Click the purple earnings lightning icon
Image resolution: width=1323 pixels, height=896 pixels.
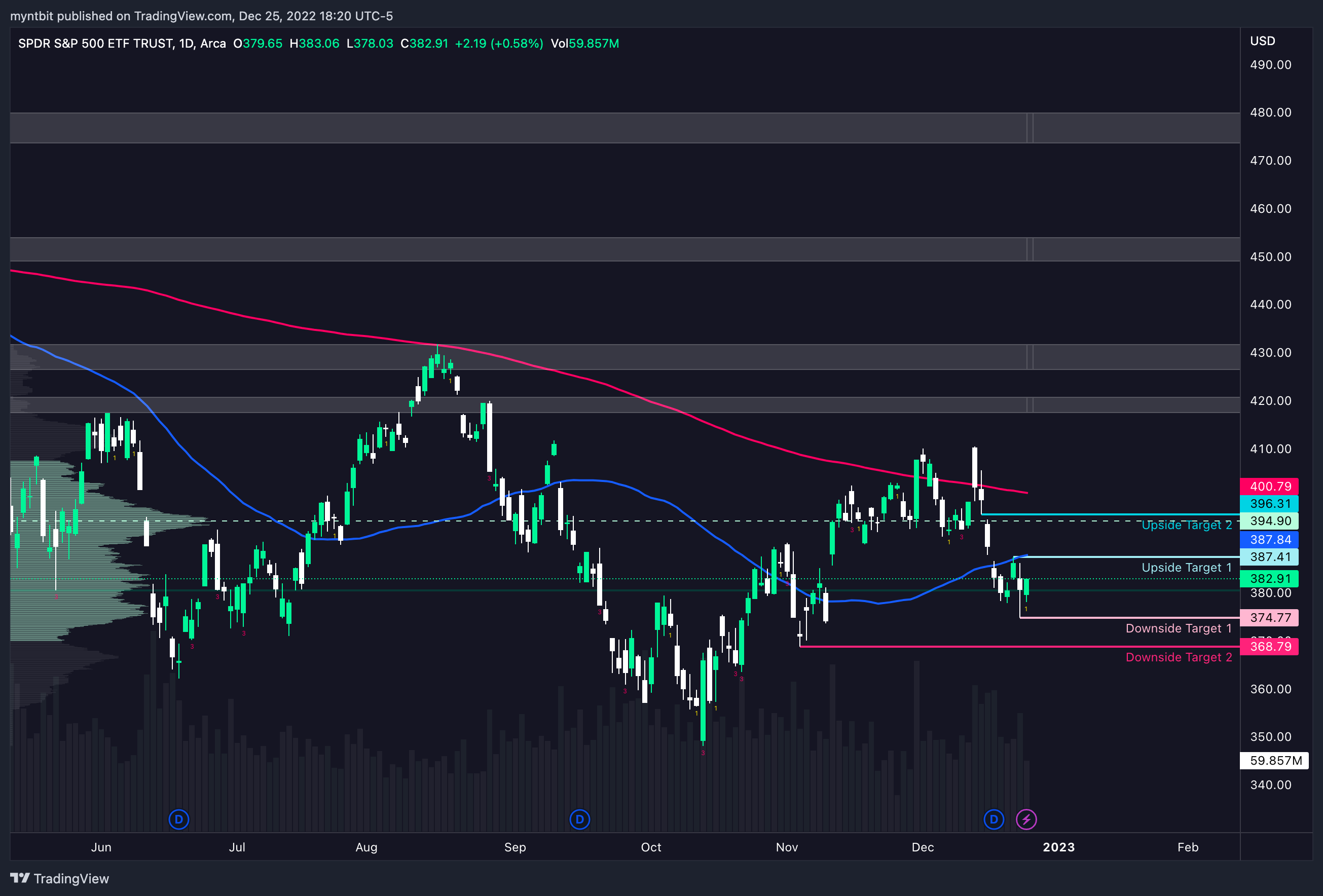tap(1026, 819)
